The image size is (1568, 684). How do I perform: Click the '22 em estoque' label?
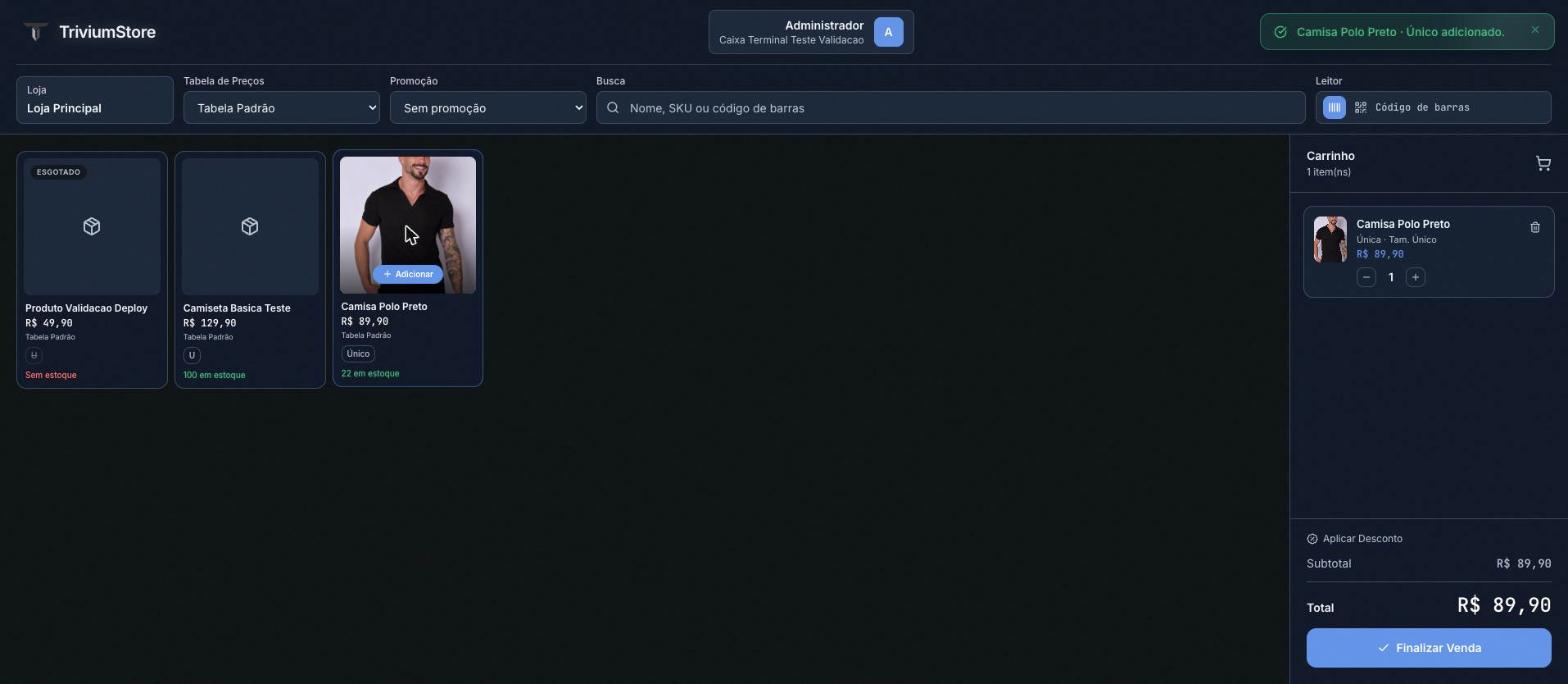point(370,373)
